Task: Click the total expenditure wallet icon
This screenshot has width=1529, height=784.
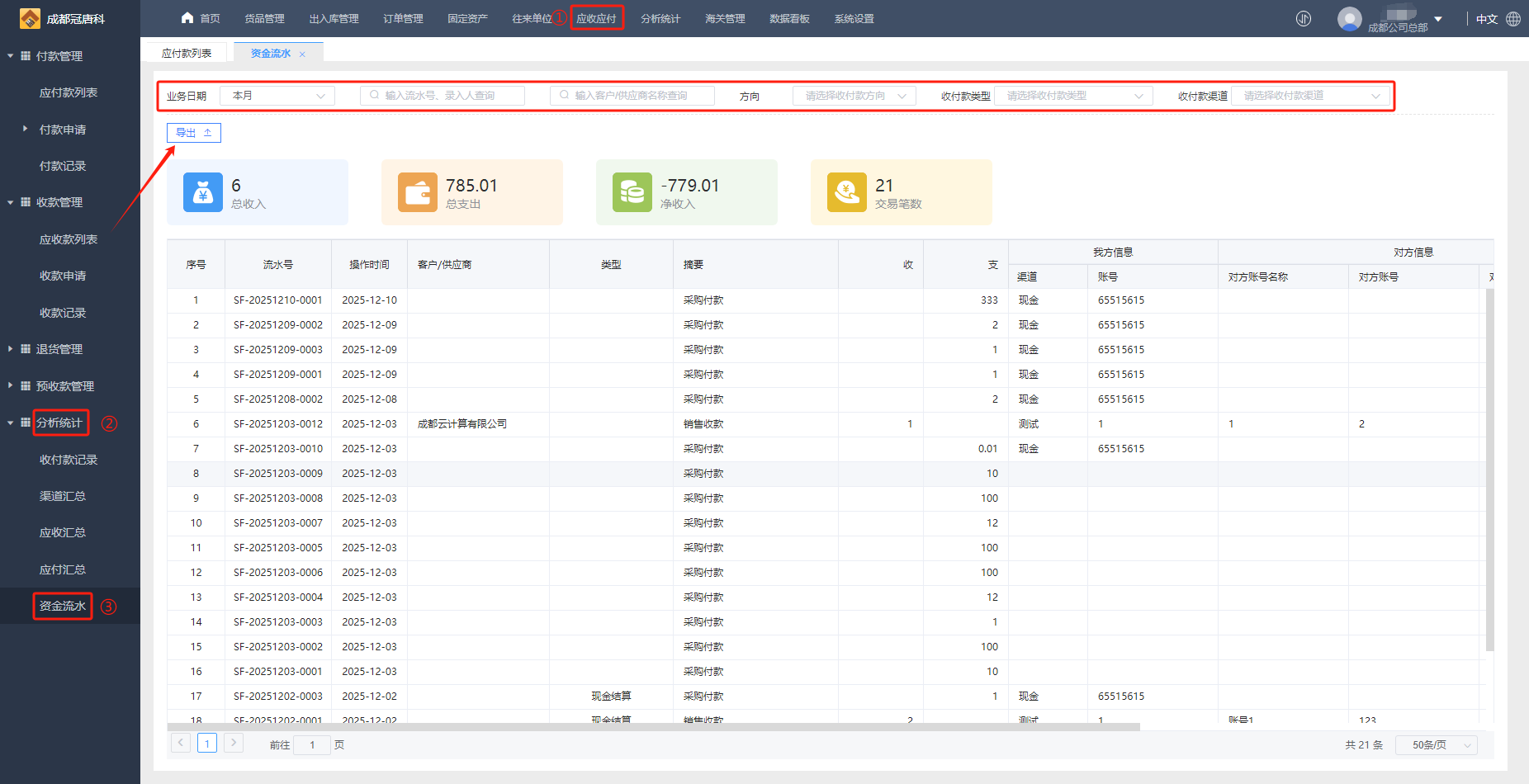Action: click(418, 192)
